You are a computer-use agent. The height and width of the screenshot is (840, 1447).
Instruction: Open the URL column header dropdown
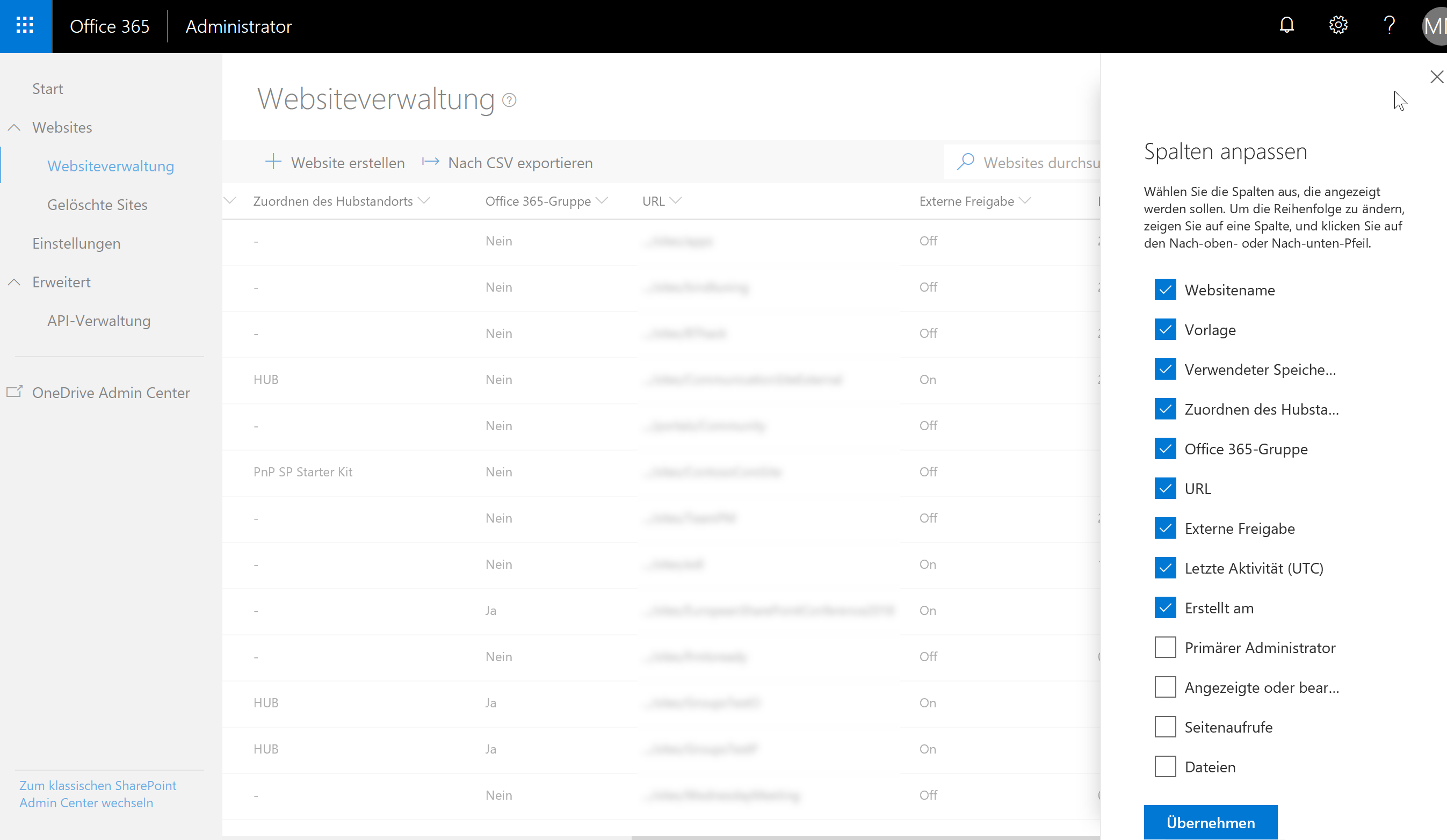pos(676,201)
